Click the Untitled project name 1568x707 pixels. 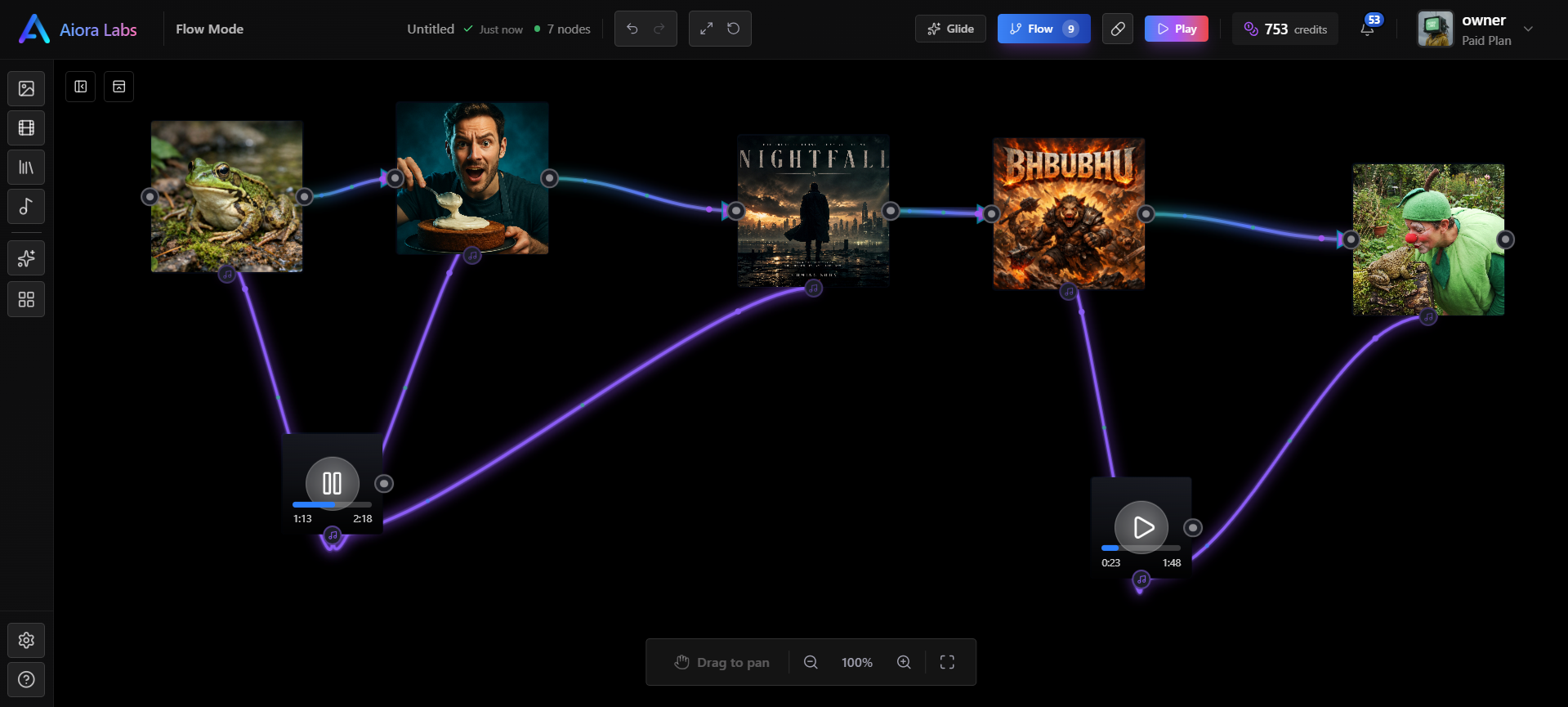point(431,29)
